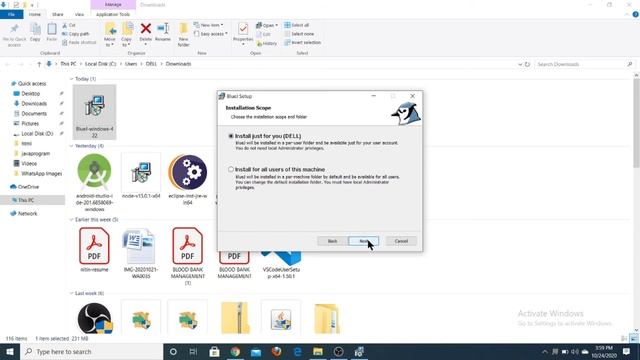Select 'Install just for you (DELL)' option

231,136
